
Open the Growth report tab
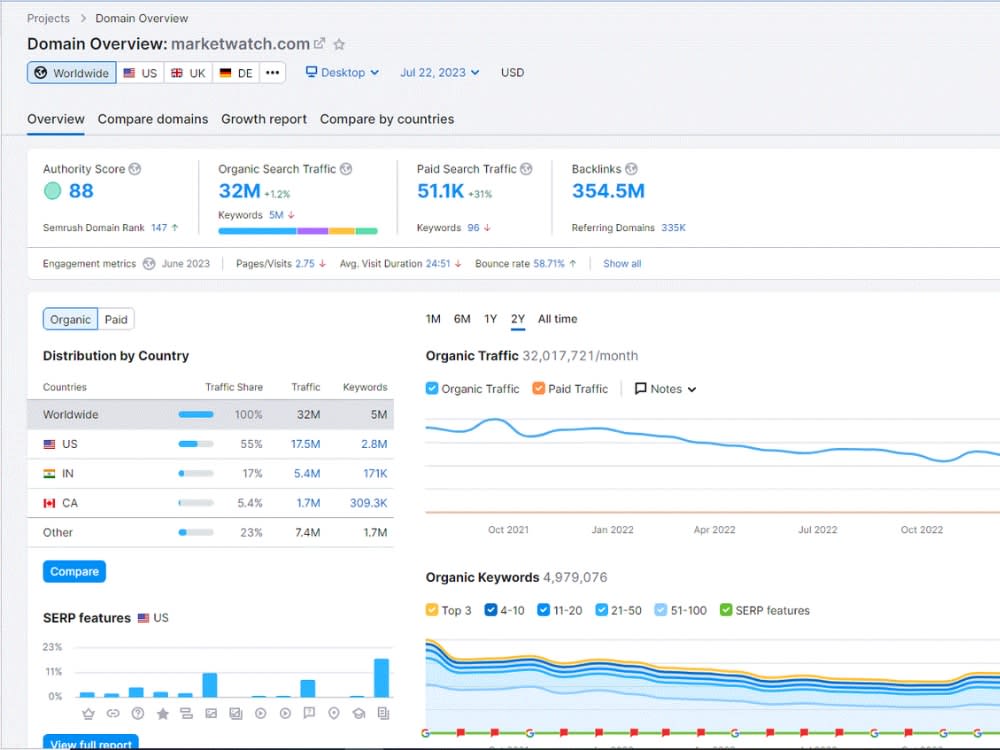tap(264, 119)
